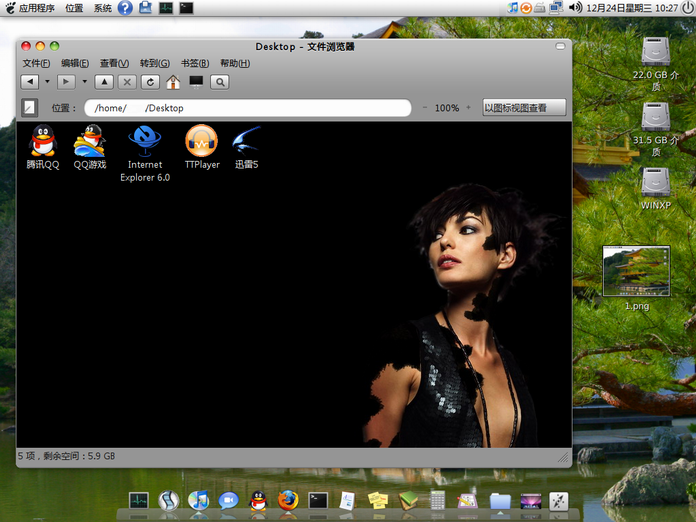Click the mail launcher icon in top panel

click(x=145, y=8)
